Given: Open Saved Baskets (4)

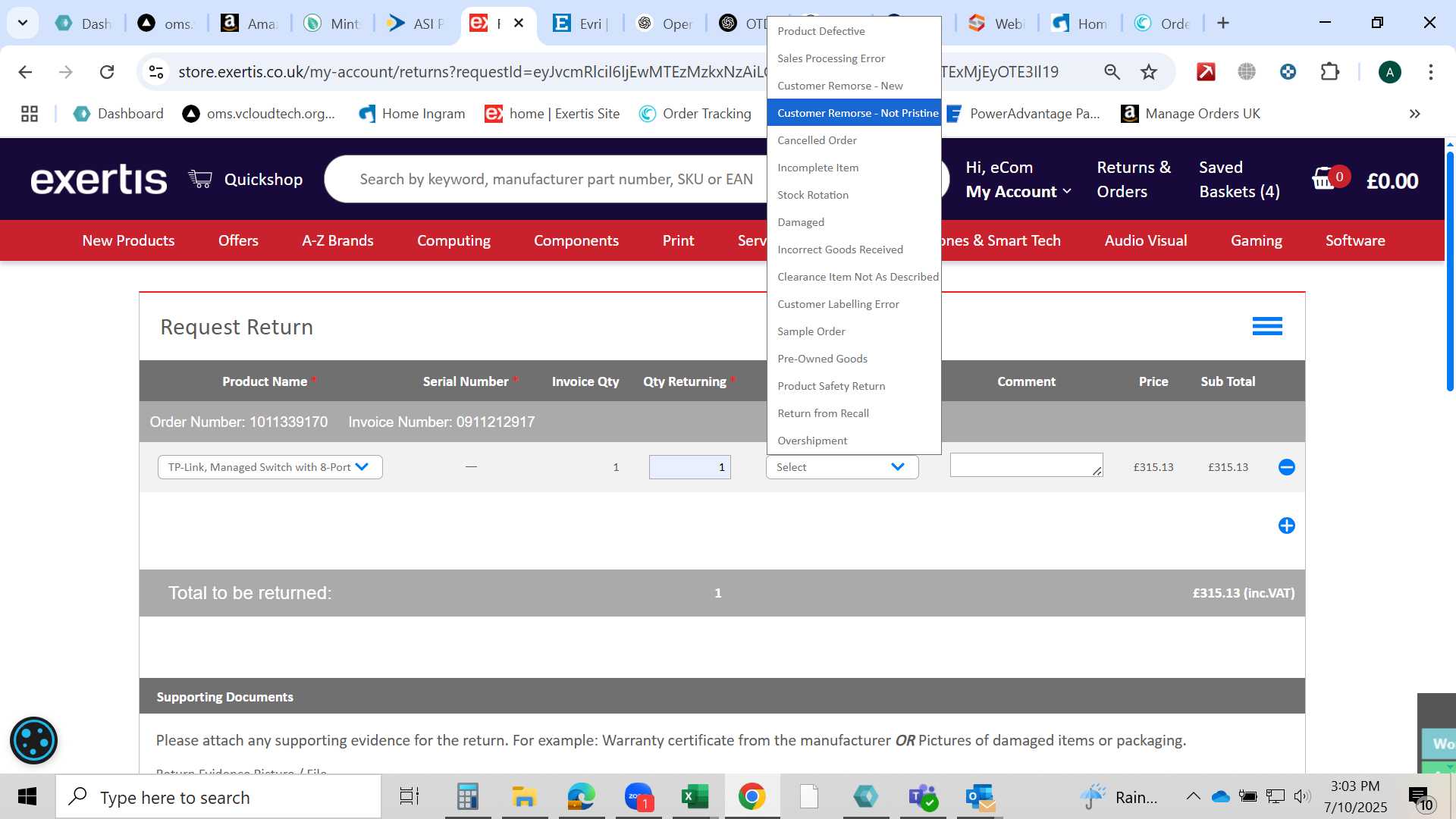Looking at the screenshot, I should point(1239,180).
